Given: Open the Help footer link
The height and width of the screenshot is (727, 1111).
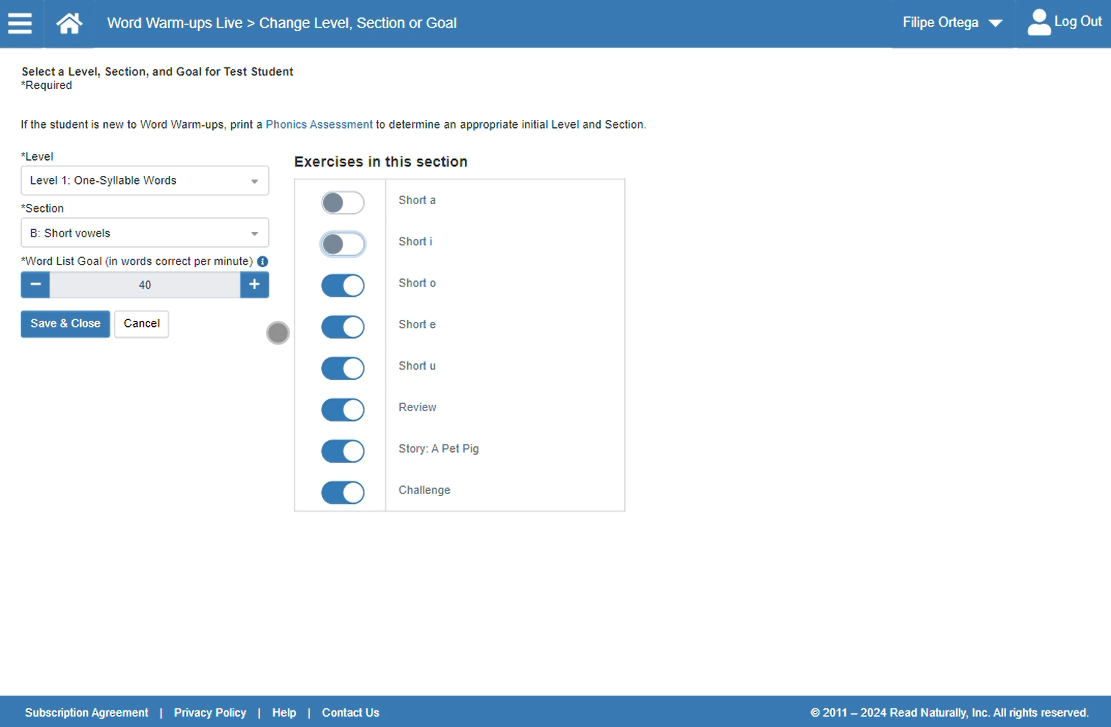Looking at the screenshot, I should point(284,713).
